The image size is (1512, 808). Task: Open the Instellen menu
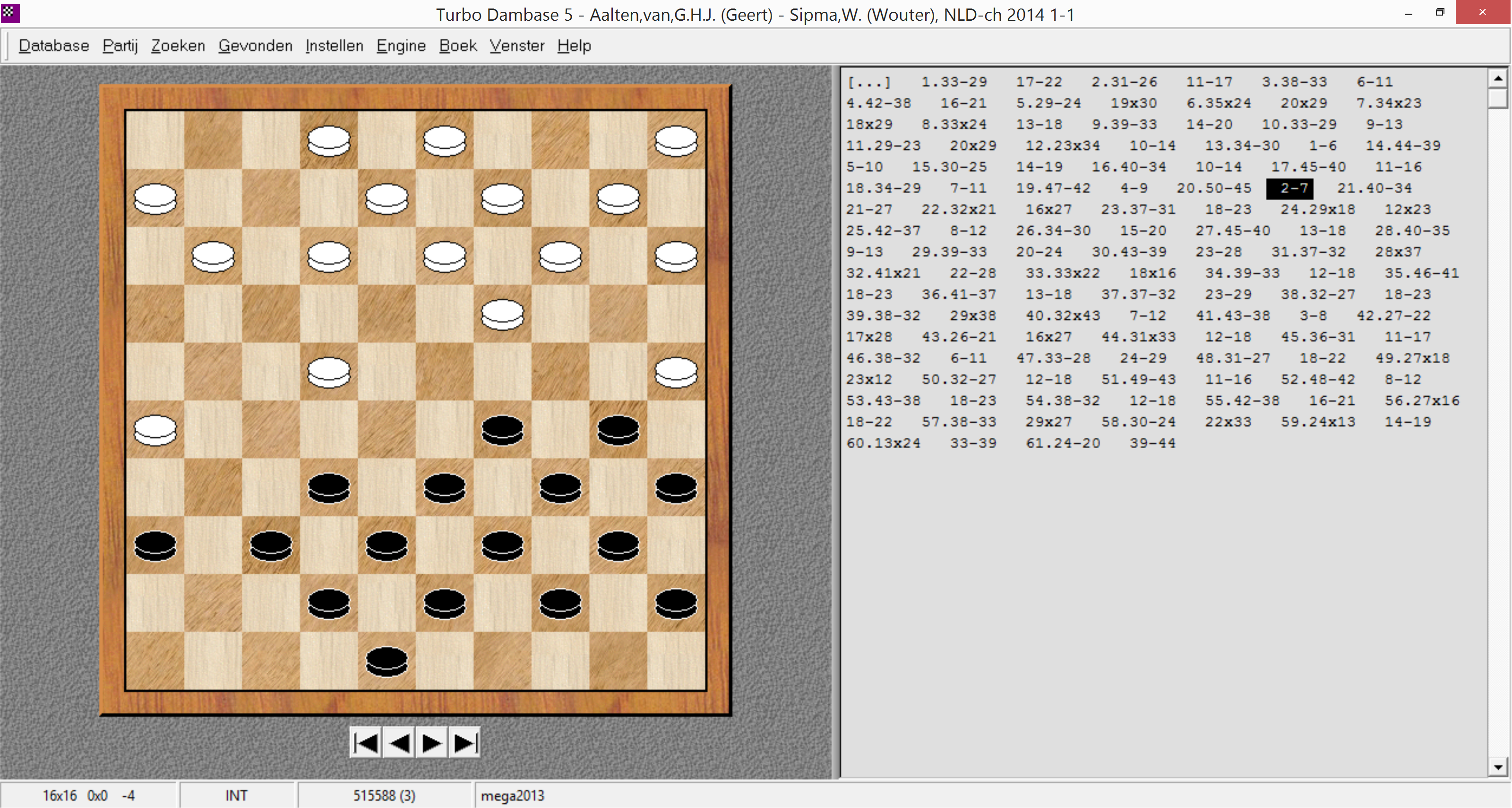(x=334, y=46)
